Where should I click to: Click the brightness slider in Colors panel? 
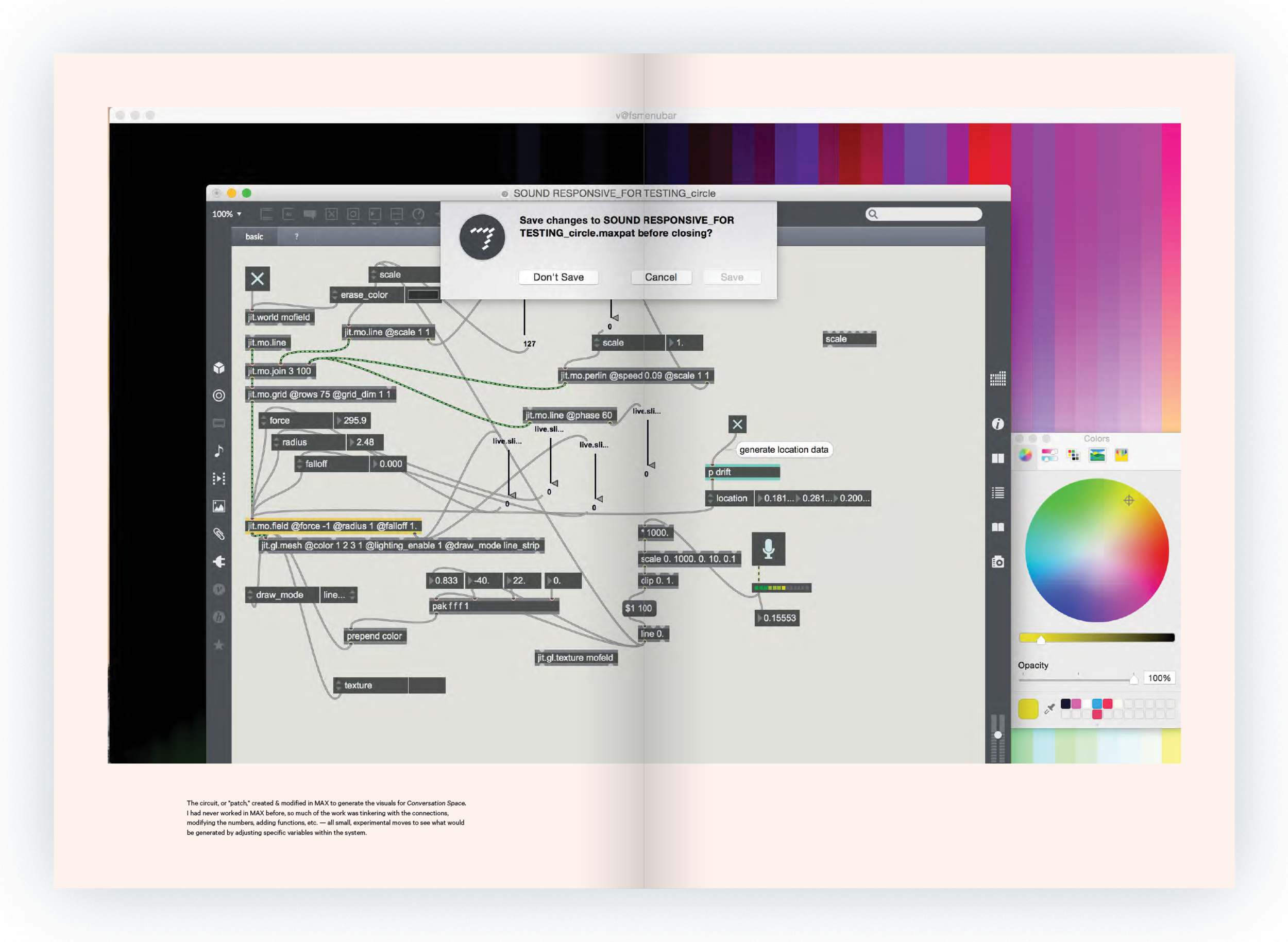tap(1096, 638)
